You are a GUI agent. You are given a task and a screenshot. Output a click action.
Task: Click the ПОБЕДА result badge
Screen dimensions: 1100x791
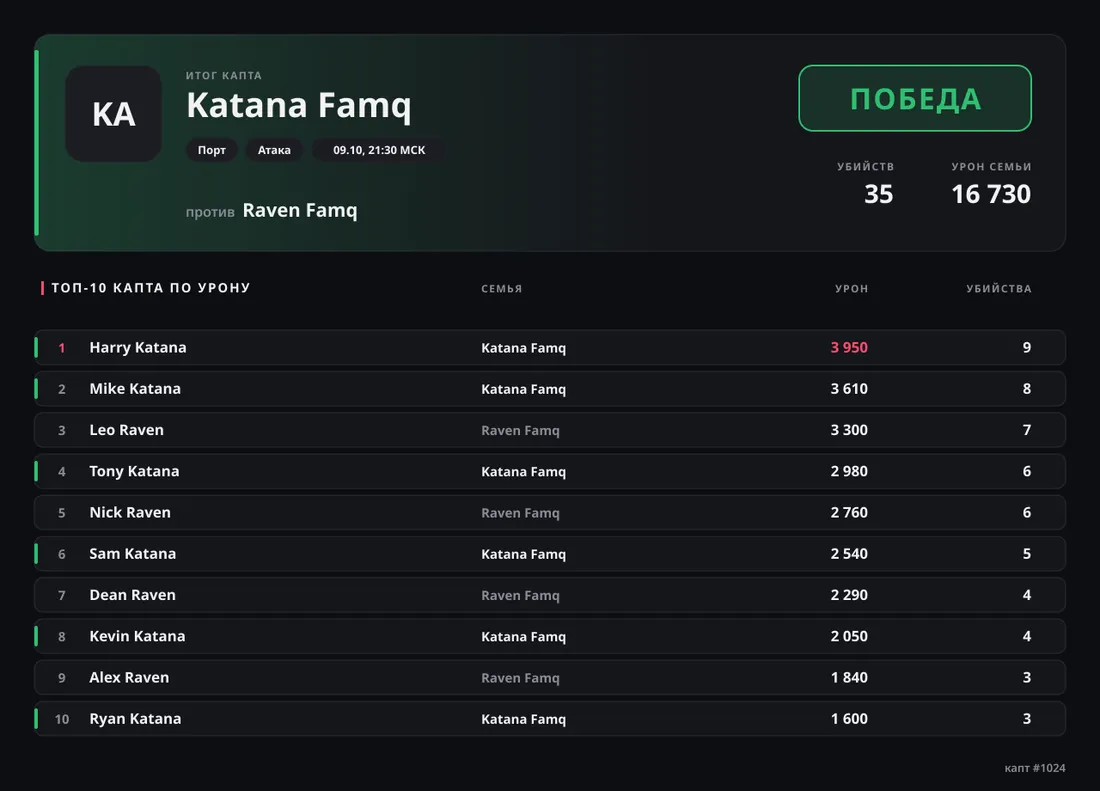point(915,98)
